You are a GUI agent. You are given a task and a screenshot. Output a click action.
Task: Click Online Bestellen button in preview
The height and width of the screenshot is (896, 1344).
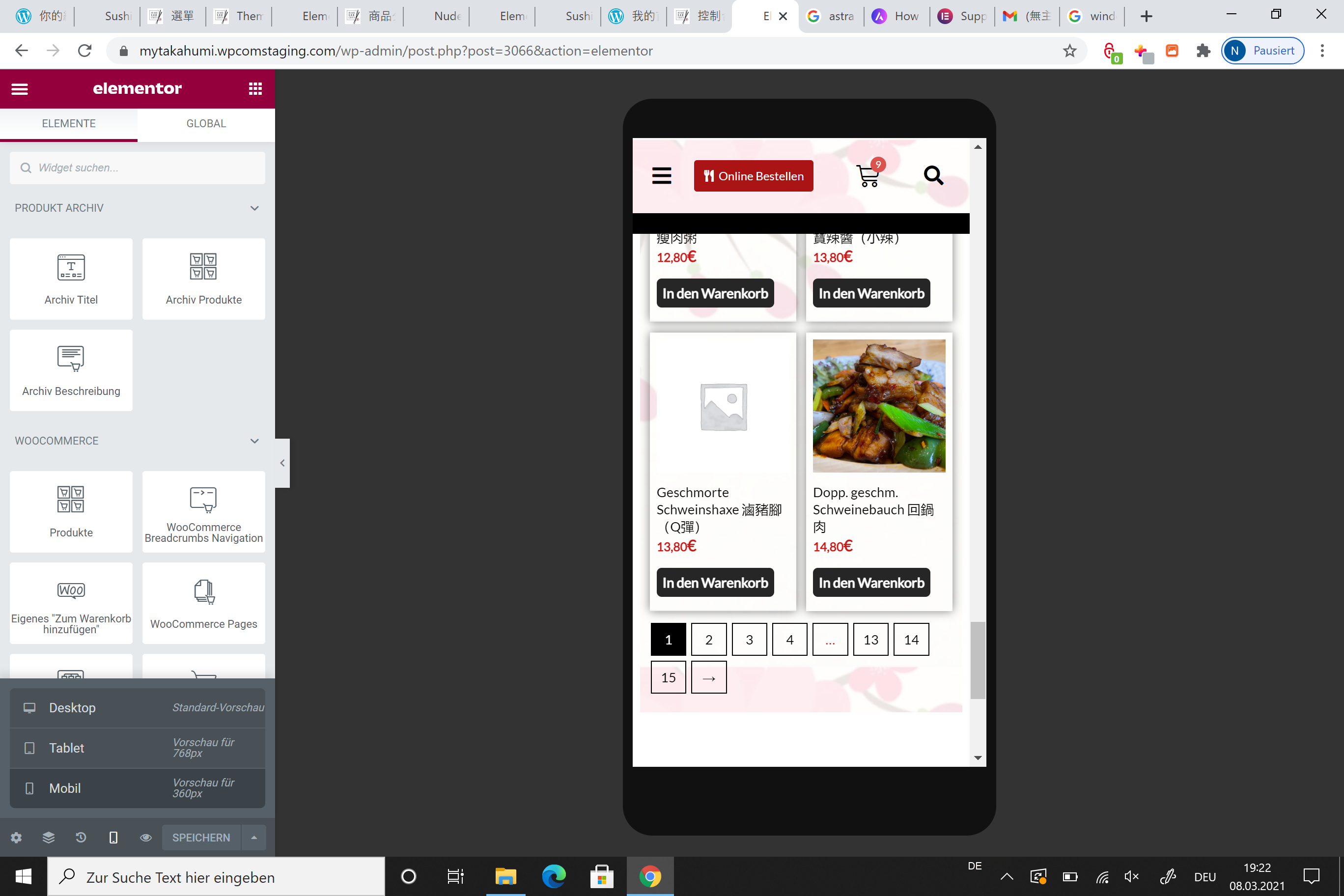pyautogui.click(x=754, y=175)
